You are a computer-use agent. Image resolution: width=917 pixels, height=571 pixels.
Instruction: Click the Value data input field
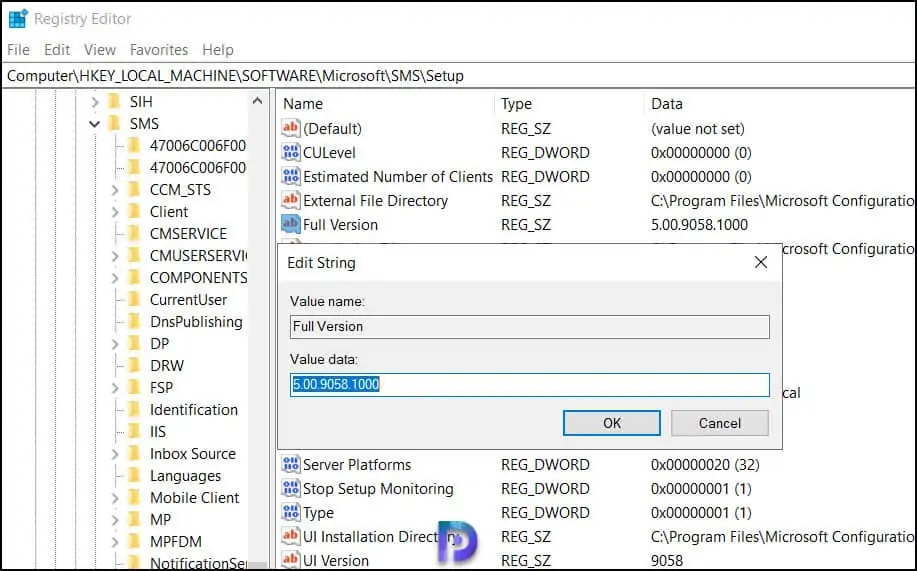point(529,385)
